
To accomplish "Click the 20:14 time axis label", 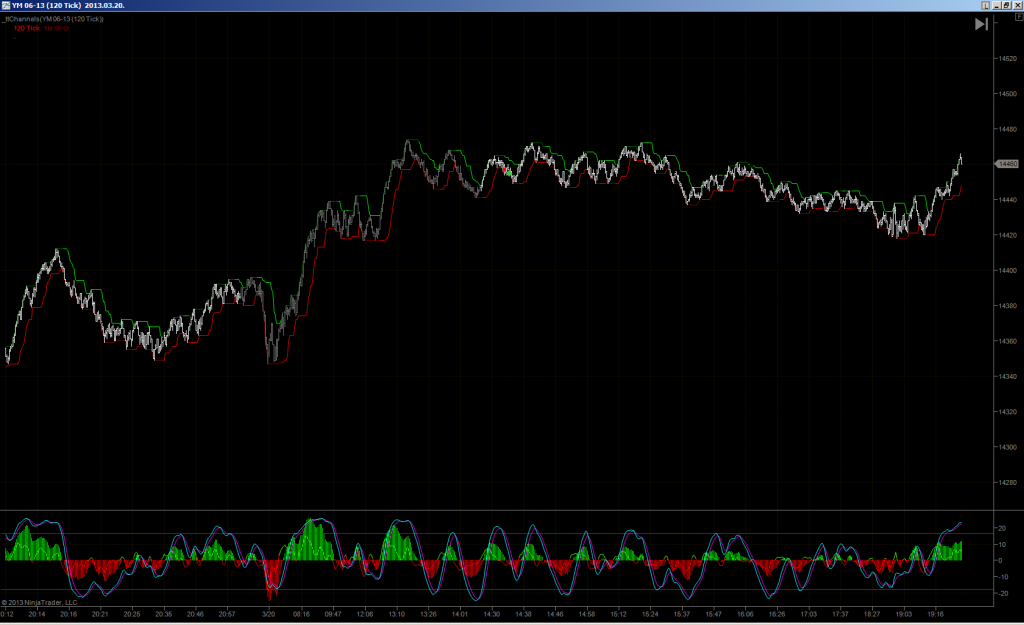I will tap(37, 614).
